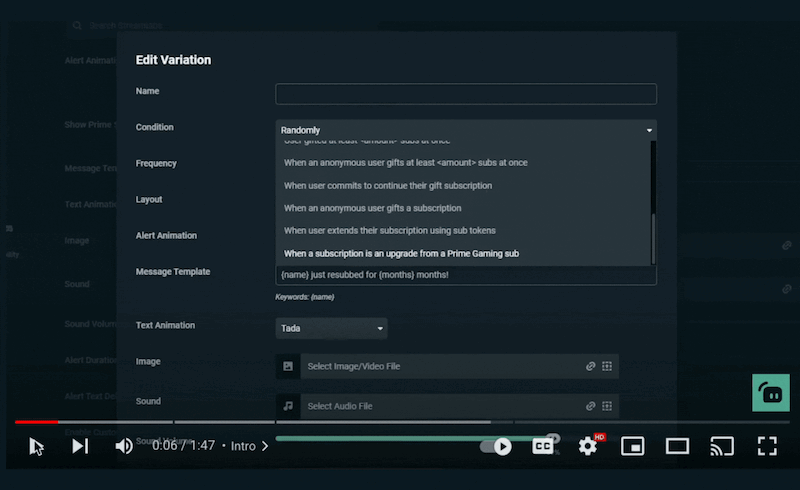Click the Keywords: {name} hint text

(305, 297)
